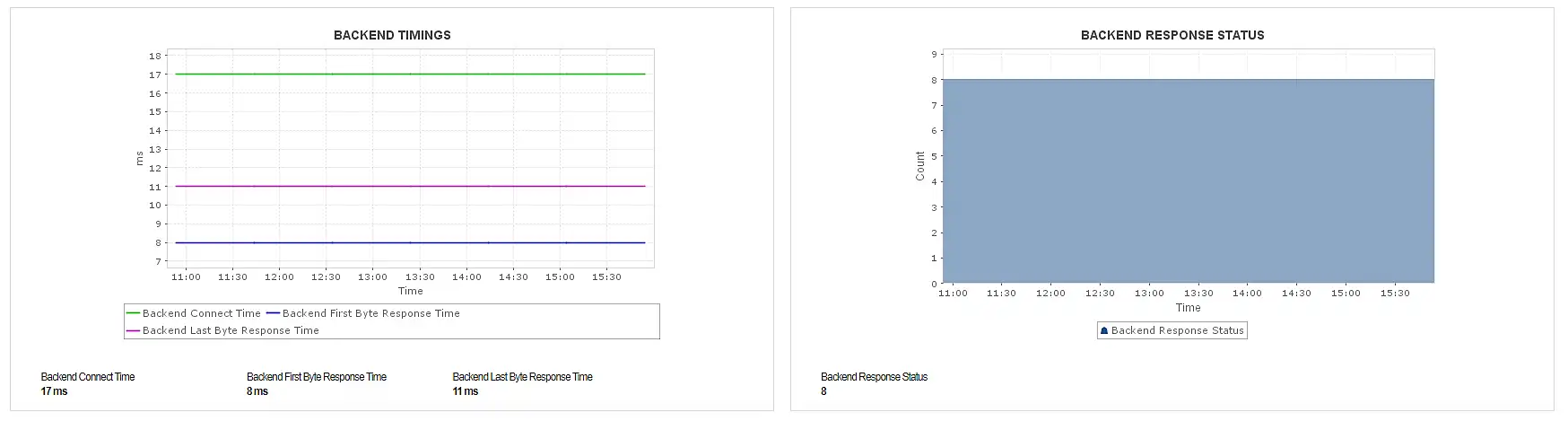Click the Backend Response Status legend marker icon
The width and height of the screenshot is (1568, 421).
1104,331
